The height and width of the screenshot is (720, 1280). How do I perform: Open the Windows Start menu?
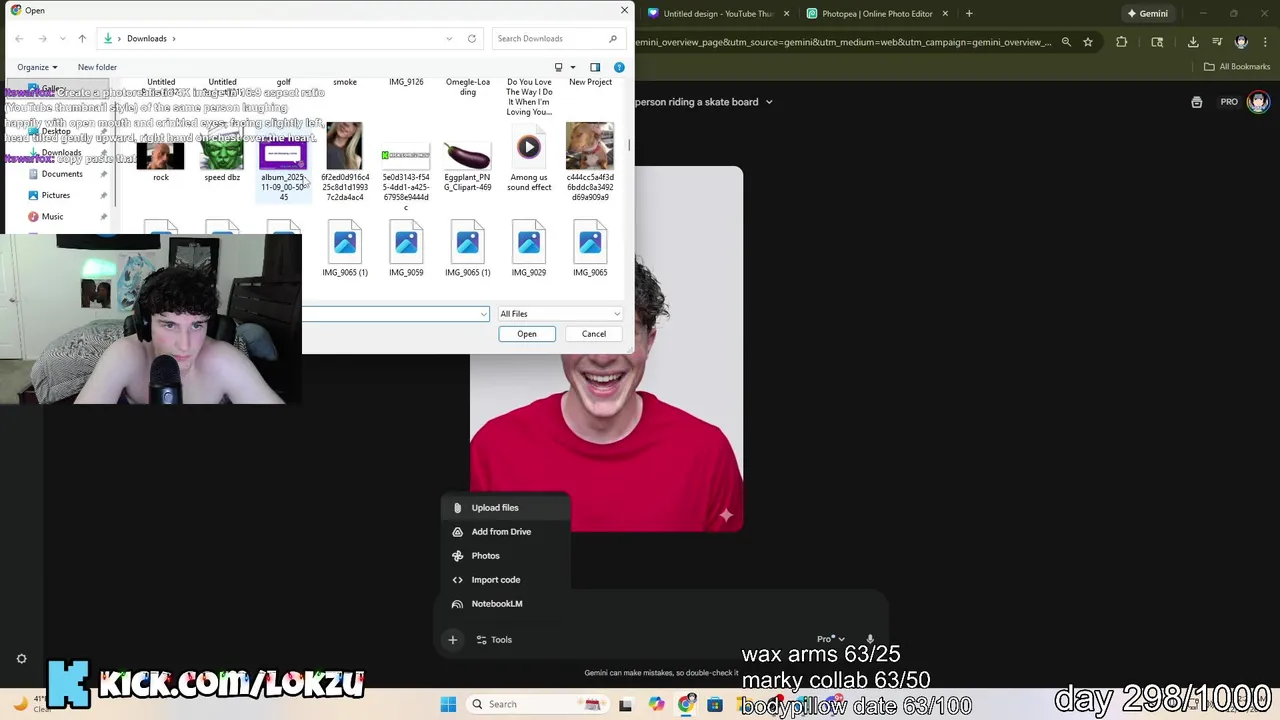click(x=448, y=704)
